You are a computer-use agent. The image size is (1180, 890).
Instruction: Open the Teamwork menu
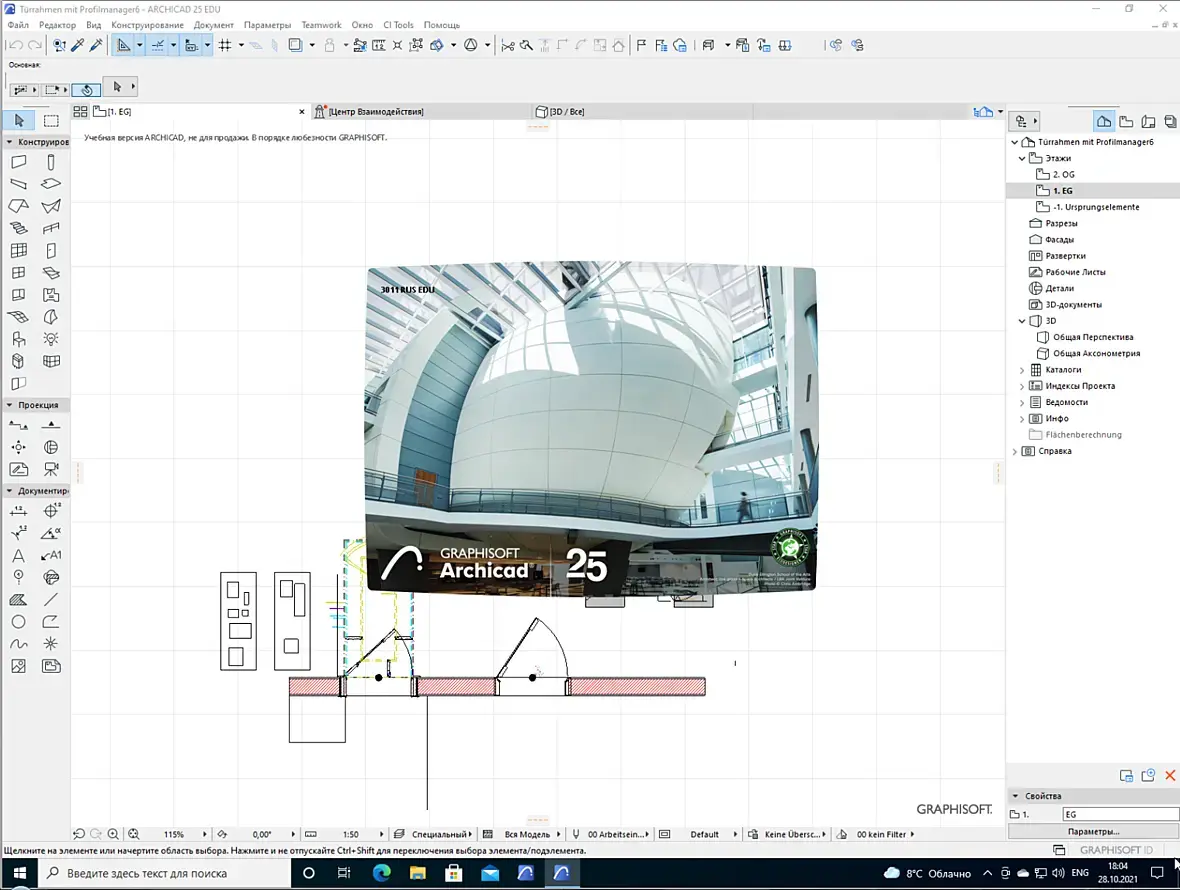coord(321,25)
